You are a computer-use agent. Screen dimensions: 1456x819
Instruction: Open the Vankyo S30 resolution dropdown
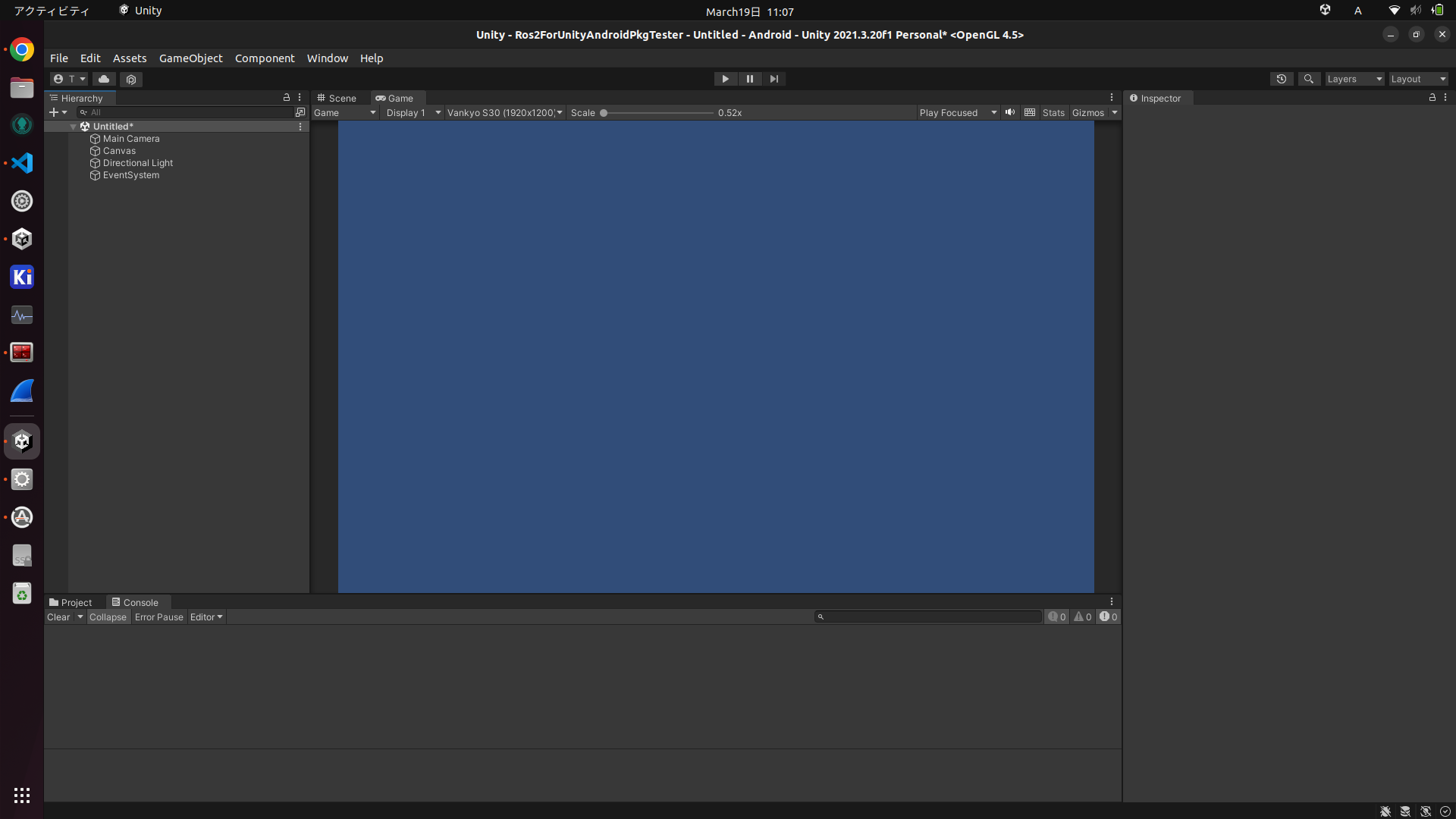(504, 112)
